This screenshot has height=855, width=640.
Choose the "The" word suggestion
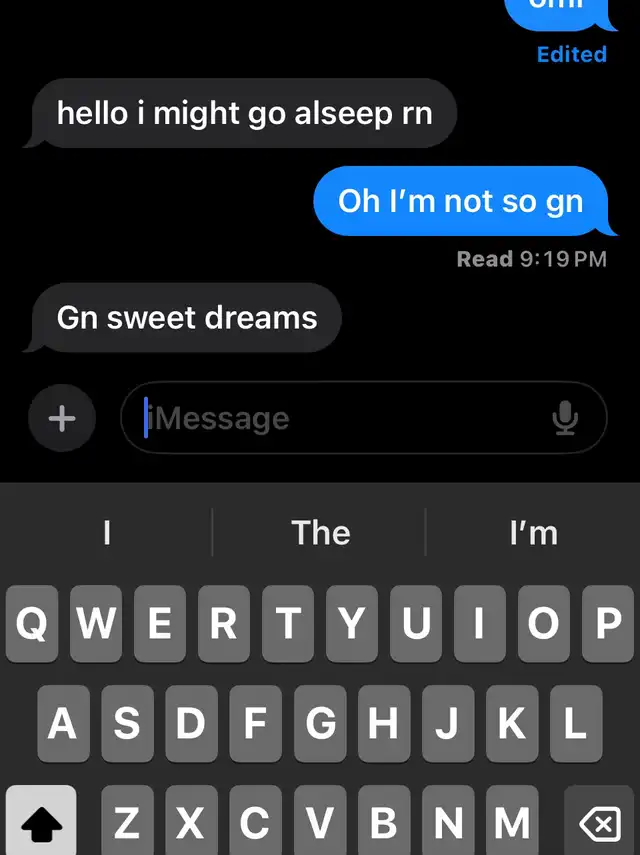click(x=321, y=532)
